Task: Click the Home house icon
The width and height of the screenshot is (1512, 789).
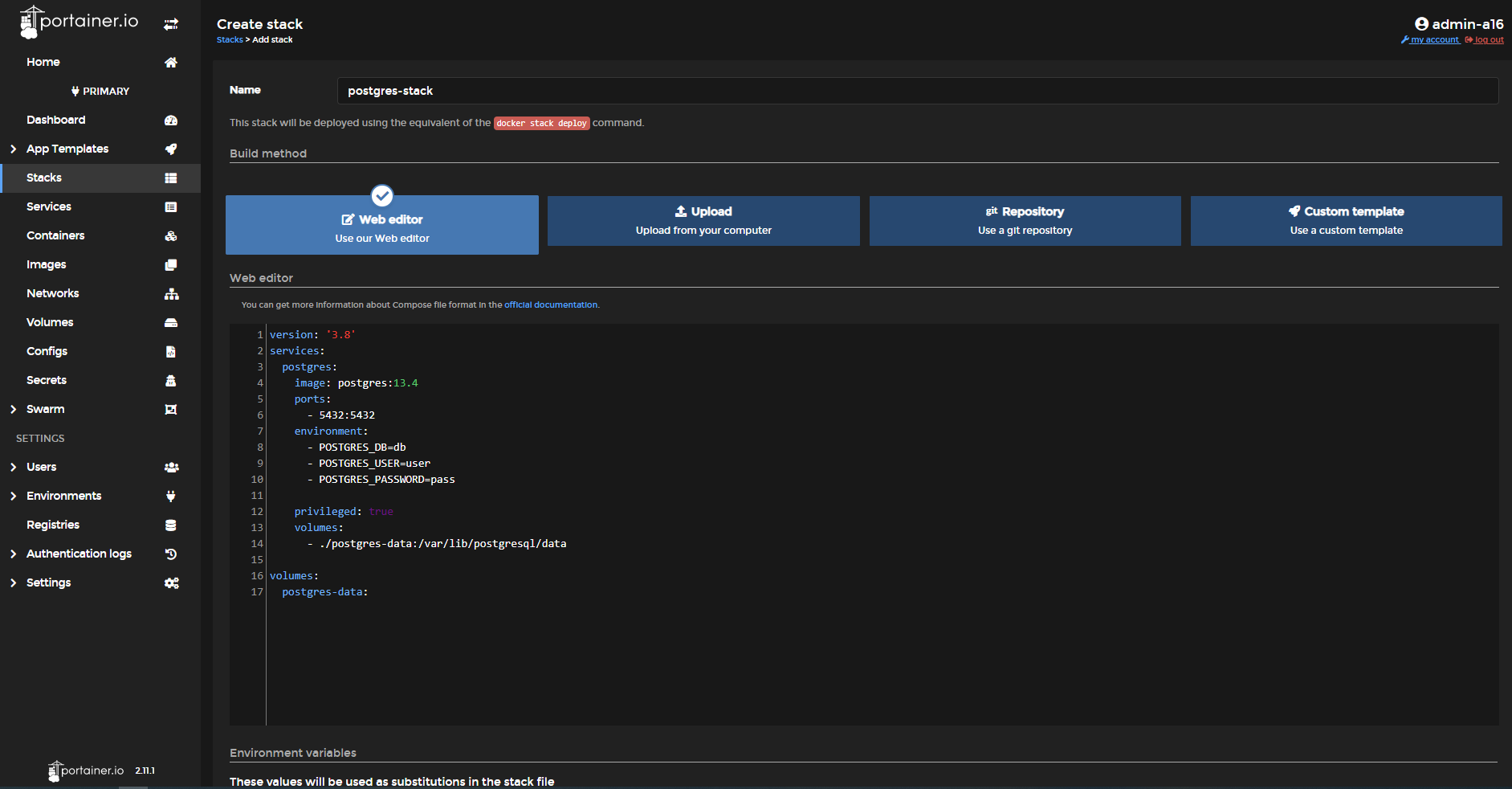Action: point(171,63)
